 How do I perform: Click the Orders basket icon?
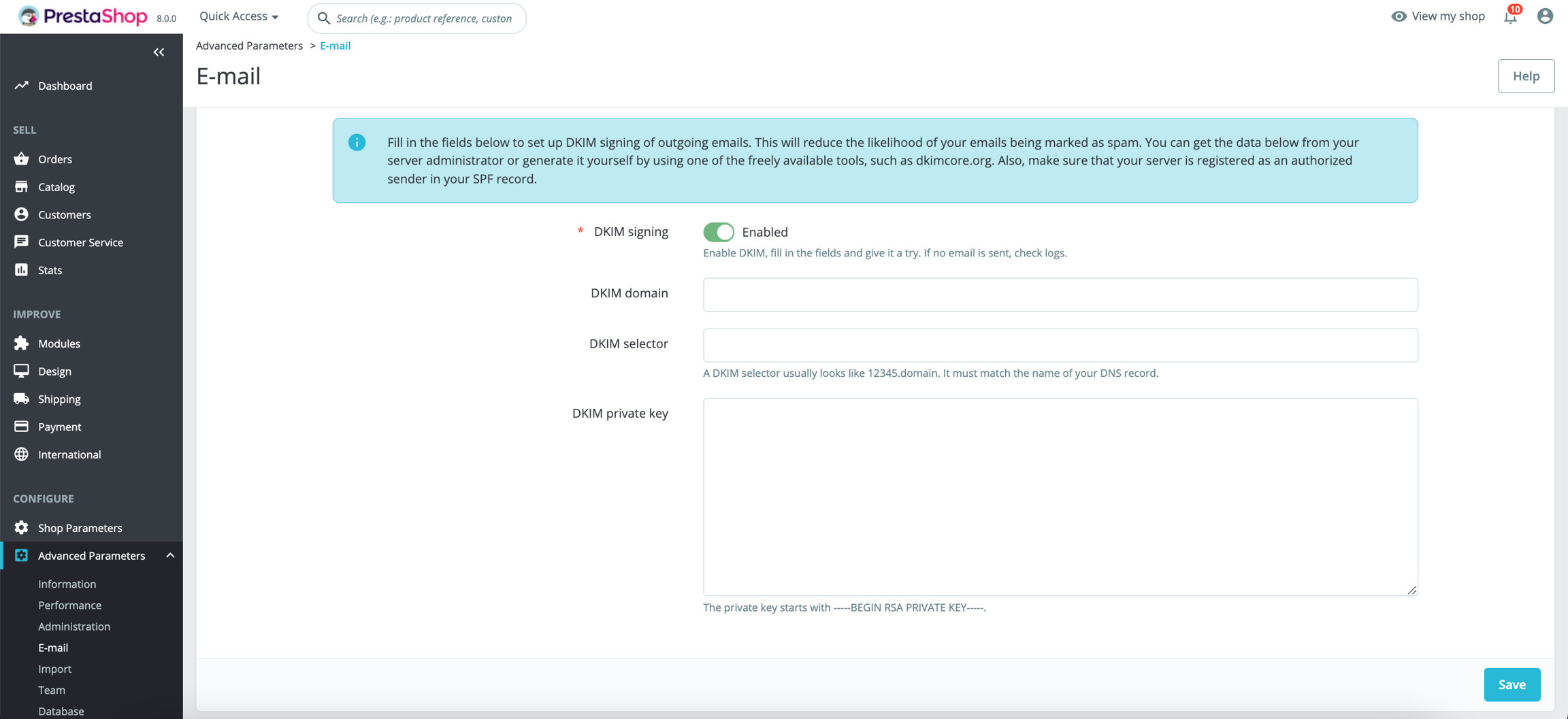click(21, 159)
